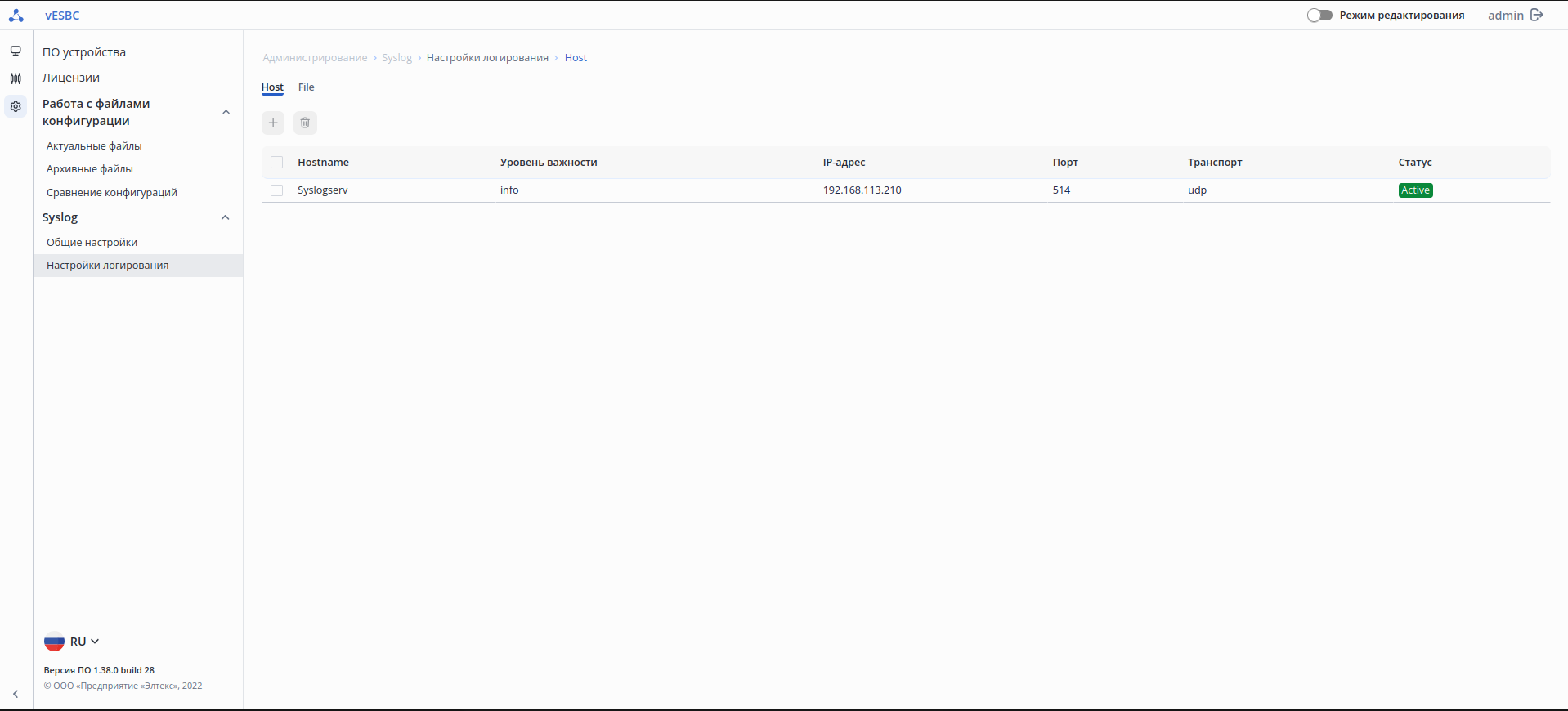This screenshot has width=1568, height=711.
Task: Collapse the Syslog menu section
Action: pos(226,217)
